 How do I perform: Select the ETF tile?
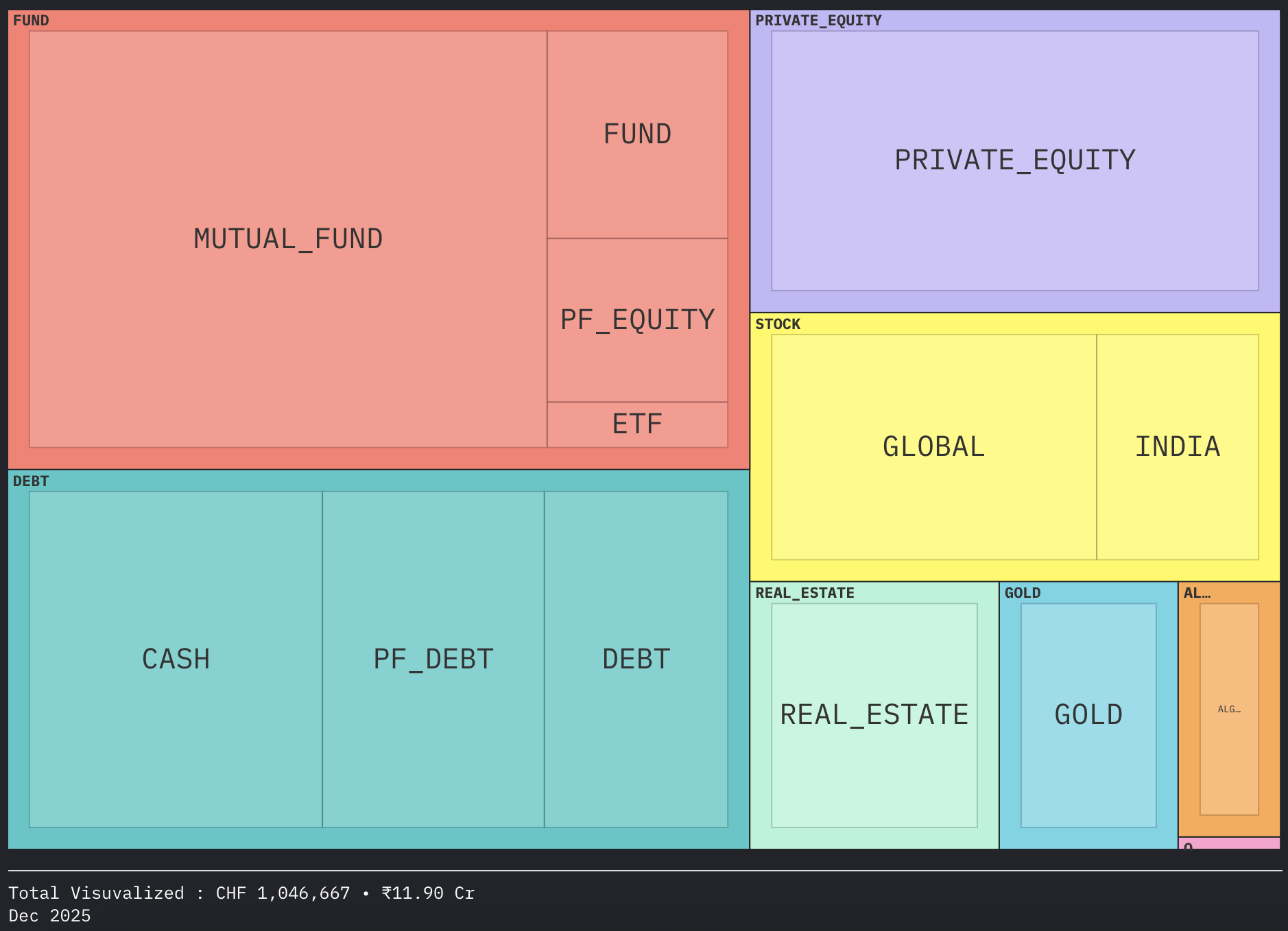point(637,424)
